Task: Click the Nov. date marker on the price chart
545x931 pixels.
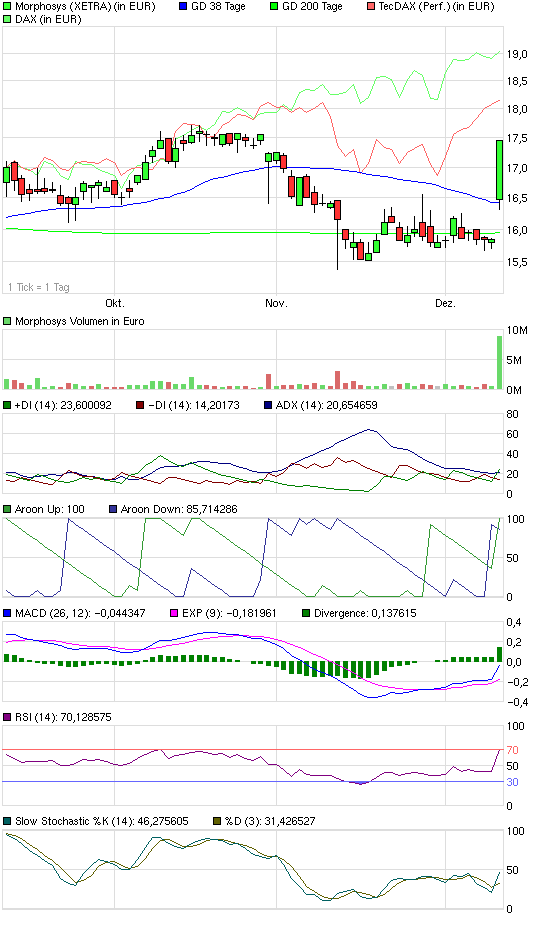Action: pos(276,303)
